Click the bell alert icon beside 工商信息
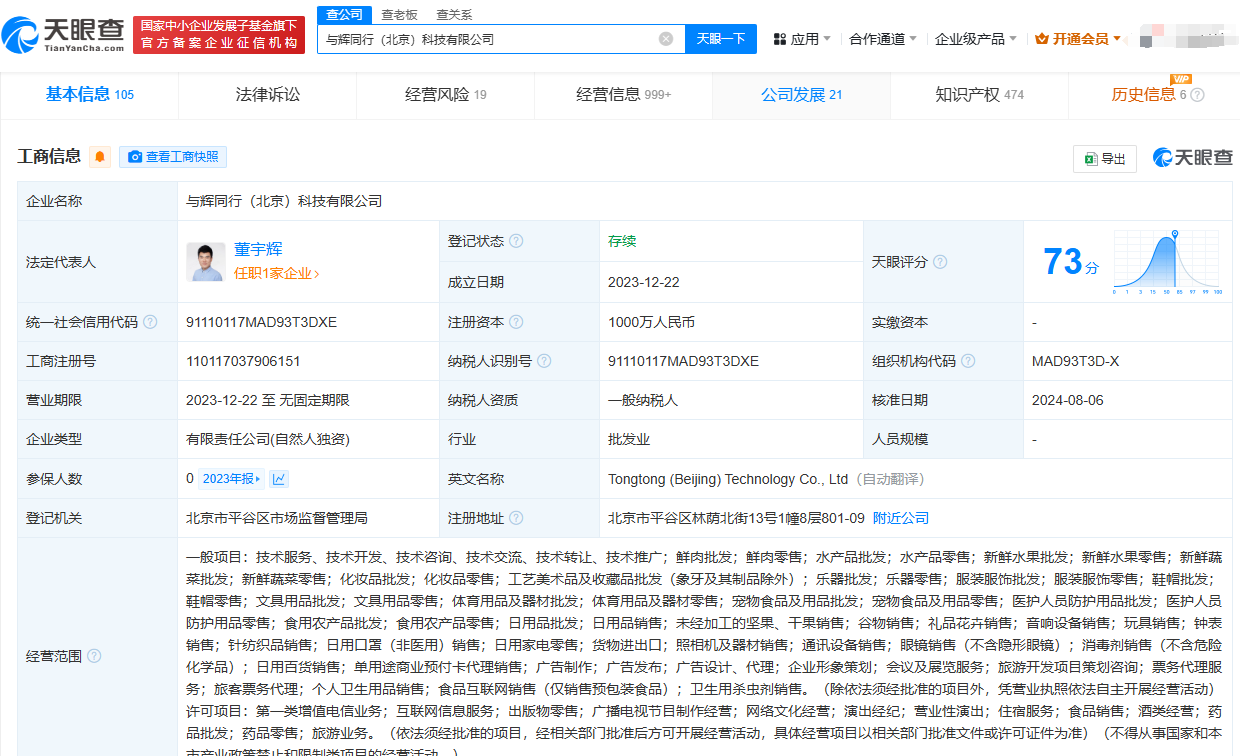The height and width of the screenshot is (756, 1240). pyautogui.click(x=100, y=157)
